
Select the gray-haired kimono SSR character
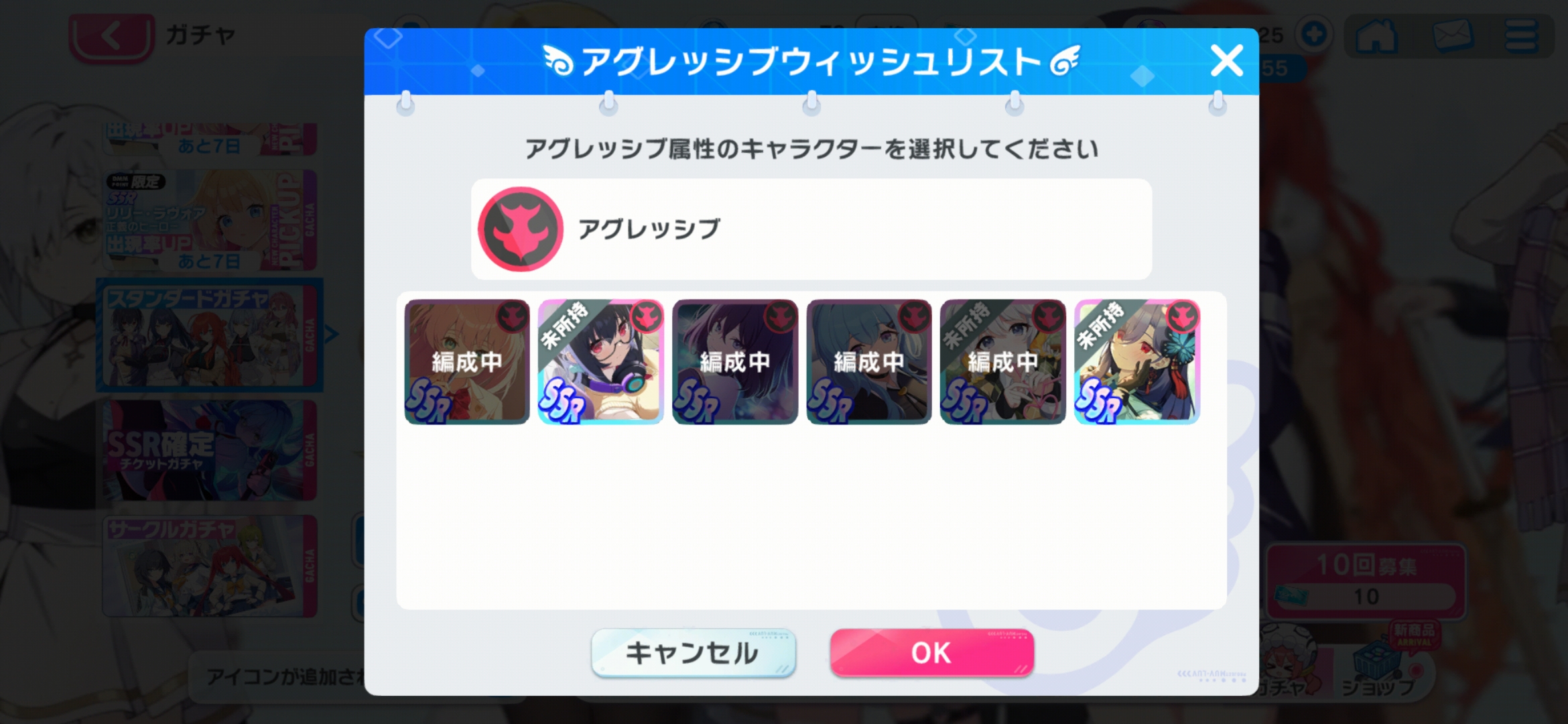[x=1137, y=361]
